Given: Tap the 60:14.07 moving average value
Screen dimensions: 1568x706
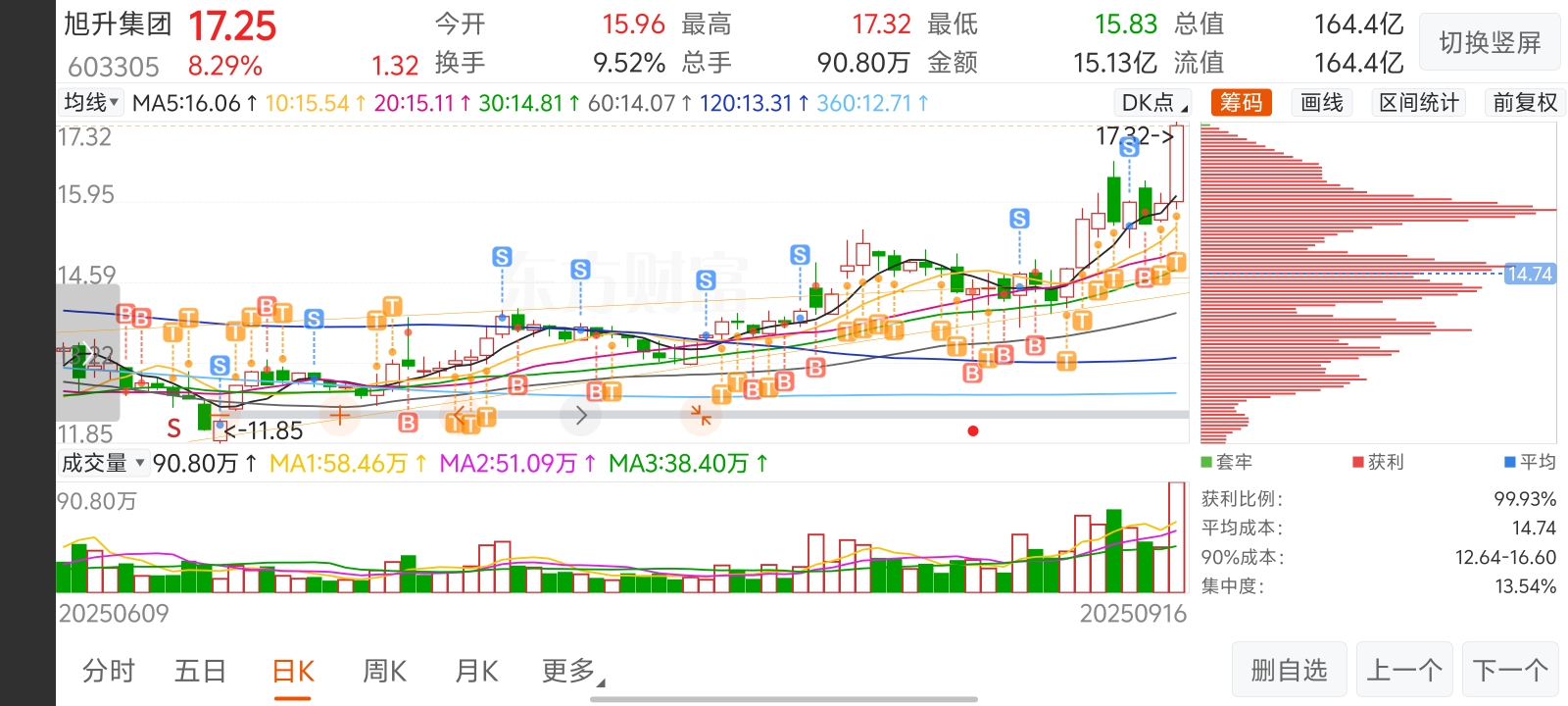Looking at the screenshot, I should click(x=640, y=103).
